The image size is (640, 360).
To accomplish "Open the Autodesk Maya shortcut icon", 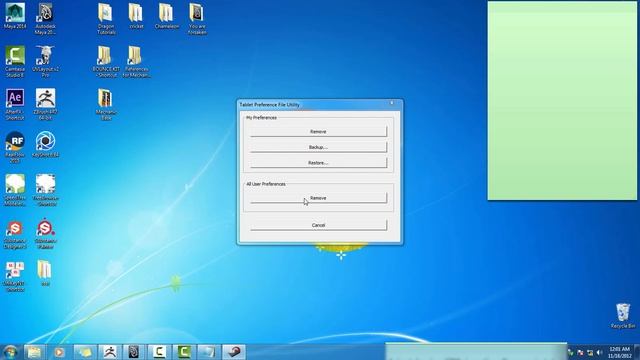I will 45,19.
